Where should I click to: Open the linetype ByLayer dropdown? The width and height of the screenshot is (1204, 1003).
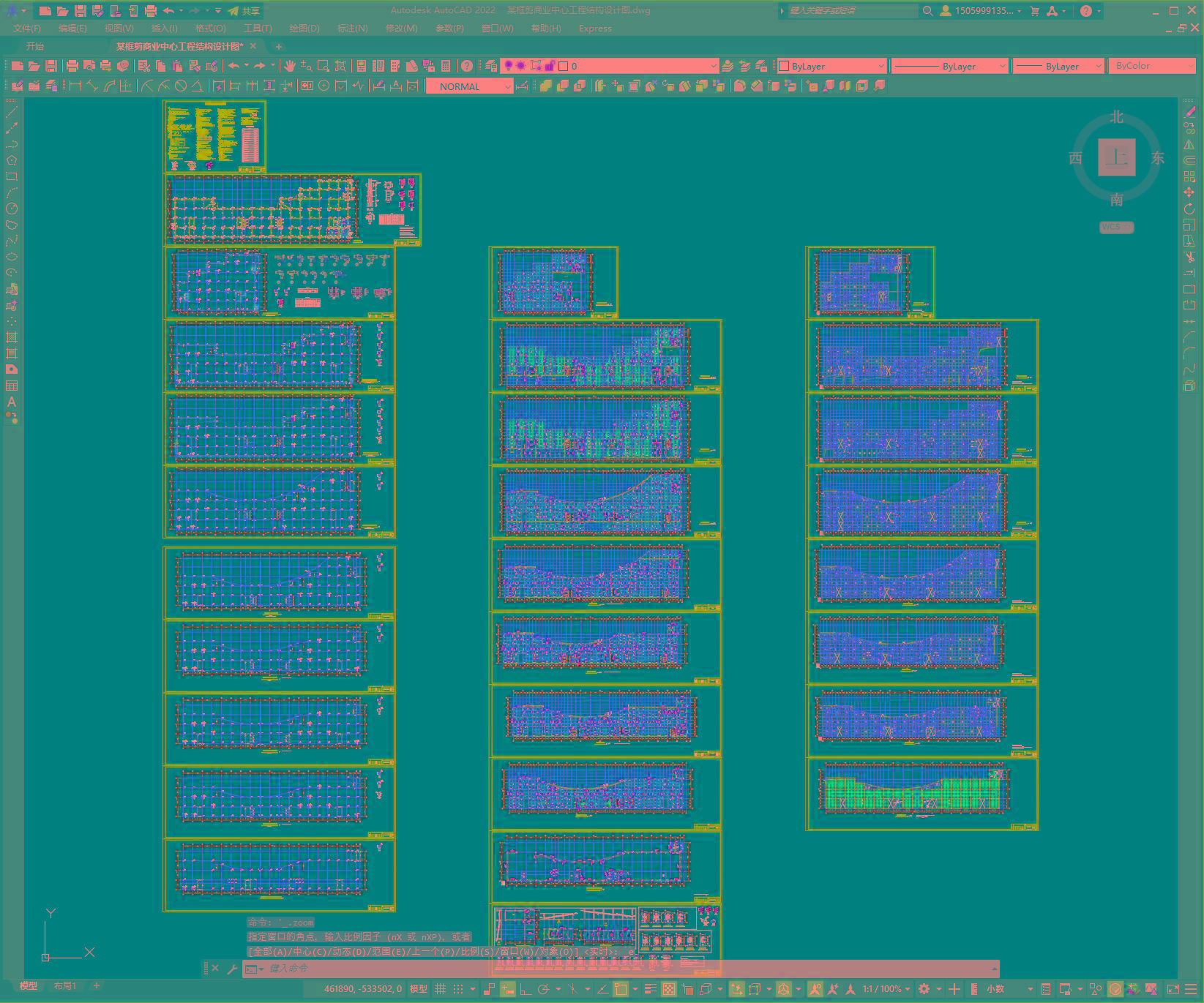pyautogui.click(x=950, y=66)
